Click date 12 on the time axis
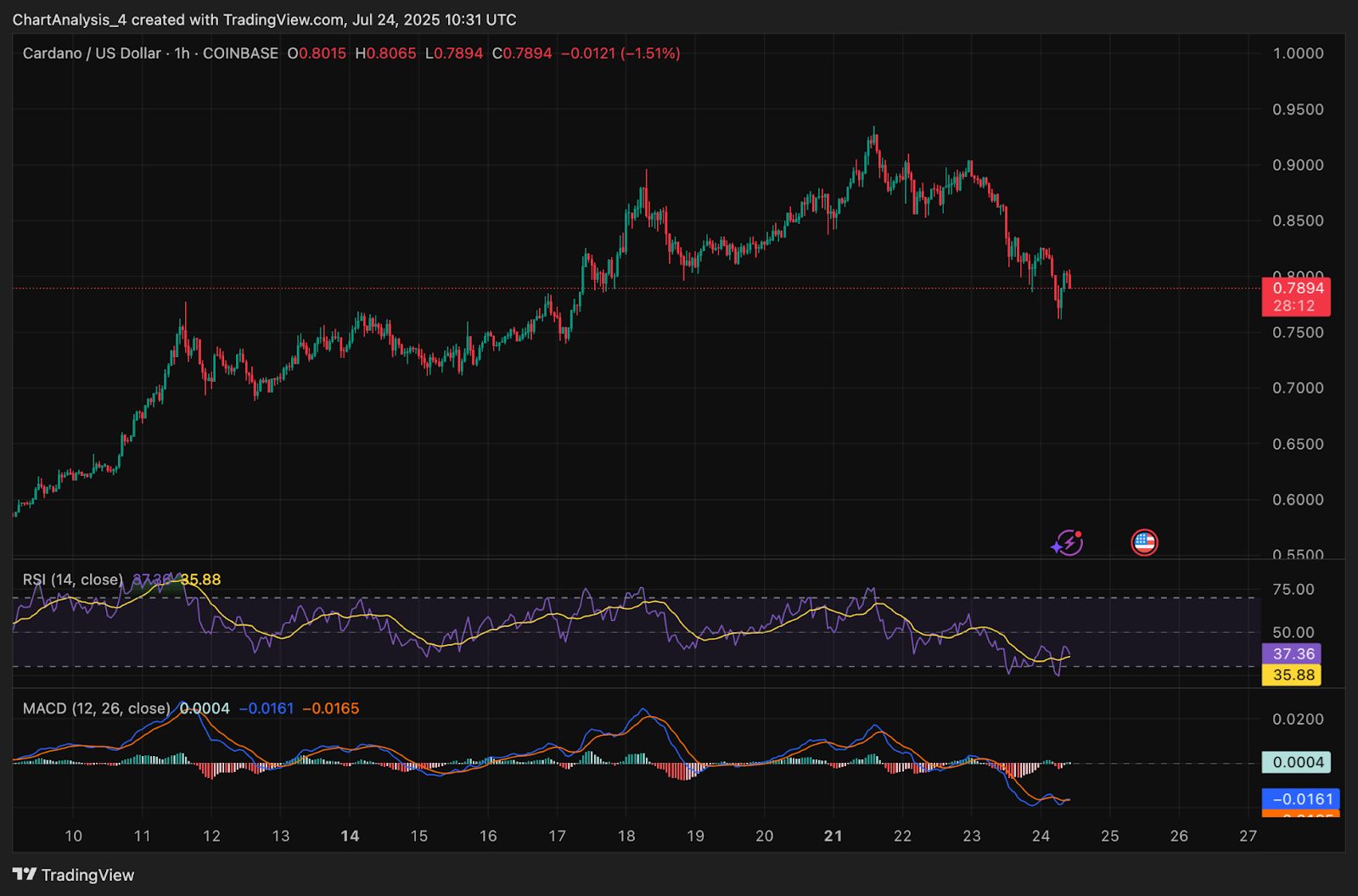 [x=211, y=837]
